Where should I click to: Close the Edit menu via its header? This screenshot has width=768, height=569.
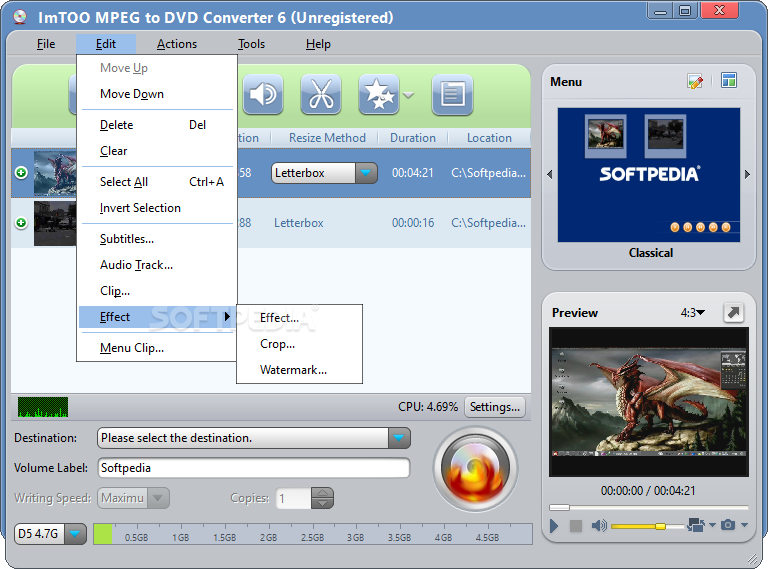point(106,44)
